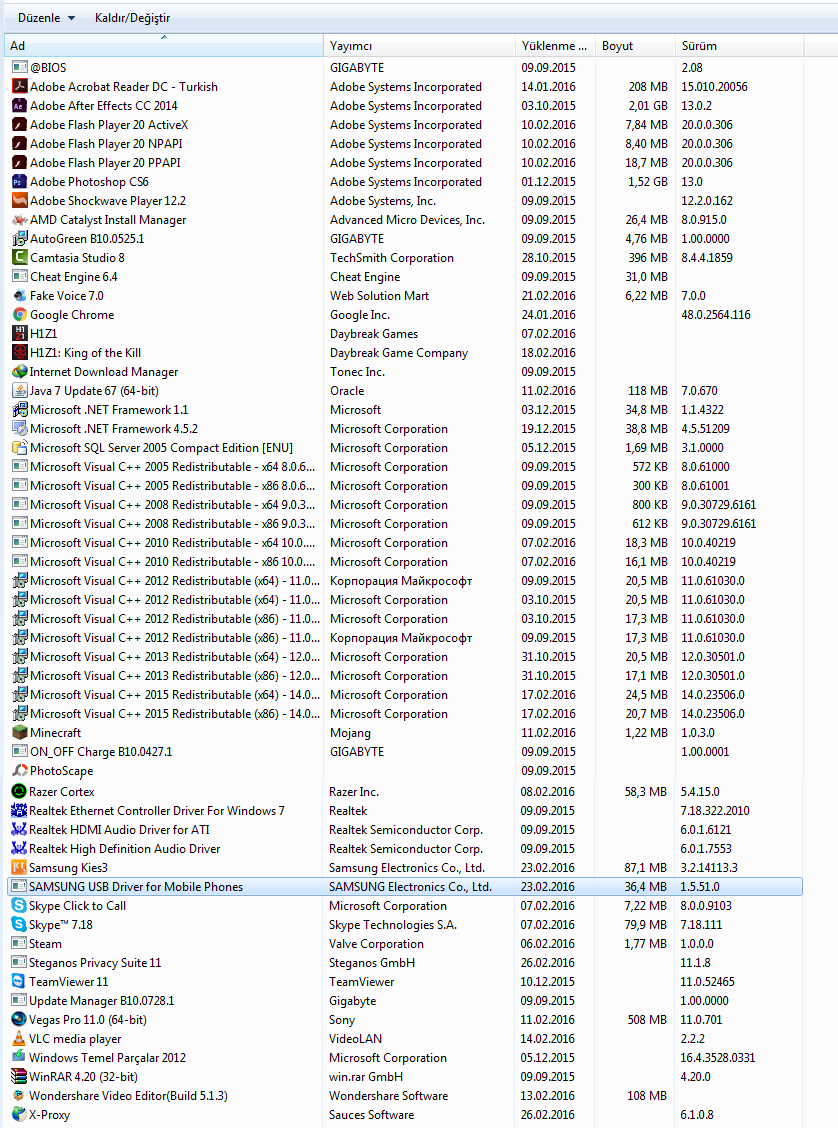Click the X-Proxy icon
The width and height of the screenshot is (838, 1128).
[19, 1114]
